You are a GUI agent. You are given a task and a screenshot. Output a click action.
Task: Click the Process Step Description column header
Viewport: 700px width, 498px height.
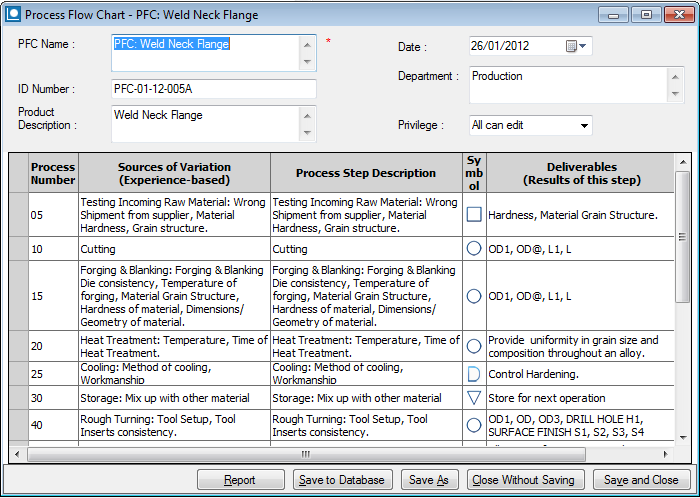point(366,173)
